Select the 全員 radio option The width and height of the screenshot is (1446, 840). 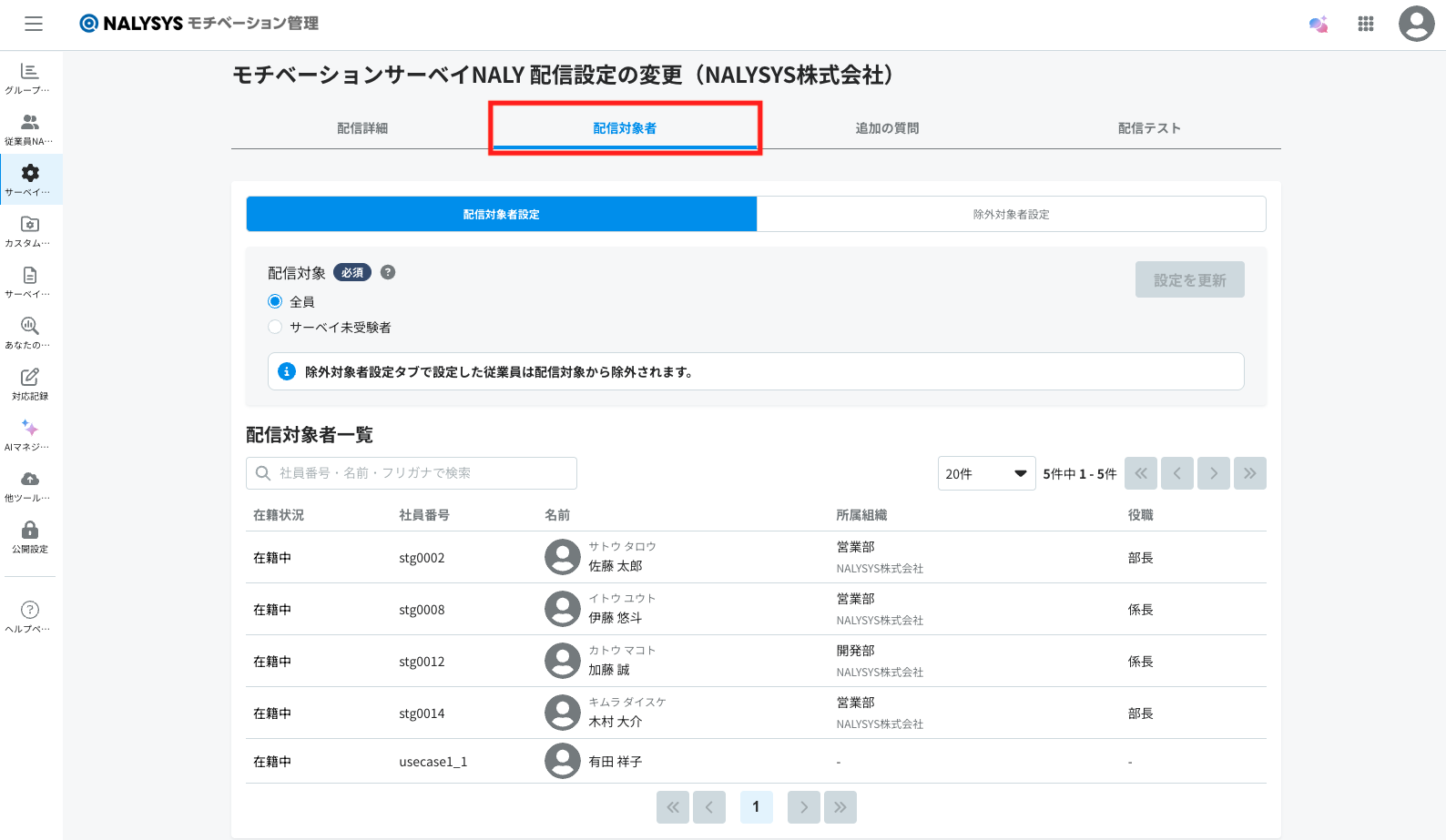275,301
